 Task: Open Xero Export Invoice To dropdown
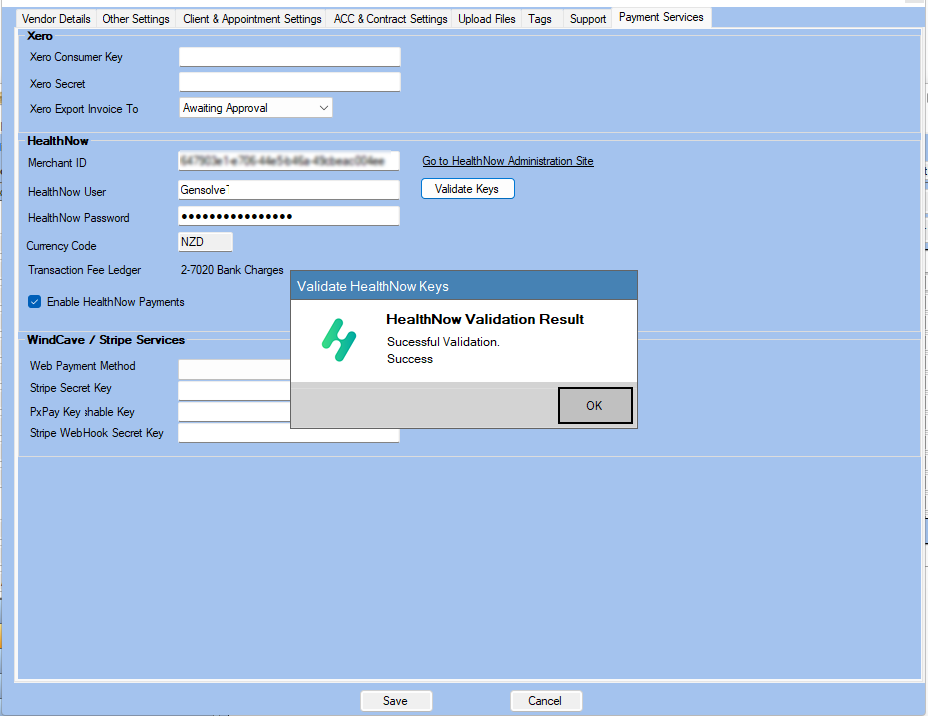[x=256, y=108]
